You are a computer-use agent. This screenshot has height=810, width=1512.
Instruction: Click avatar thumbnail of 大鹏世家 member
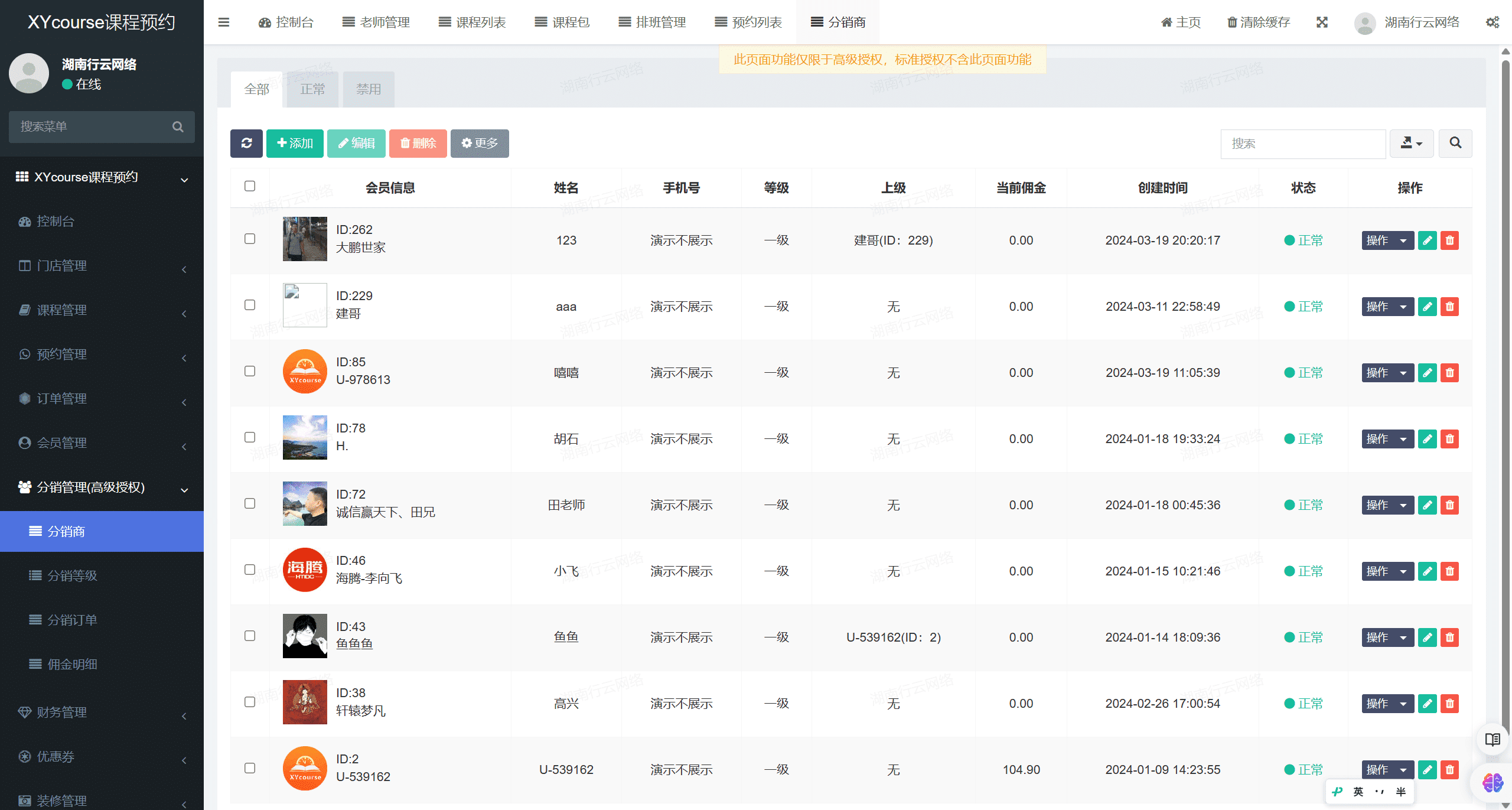[305, 239]
